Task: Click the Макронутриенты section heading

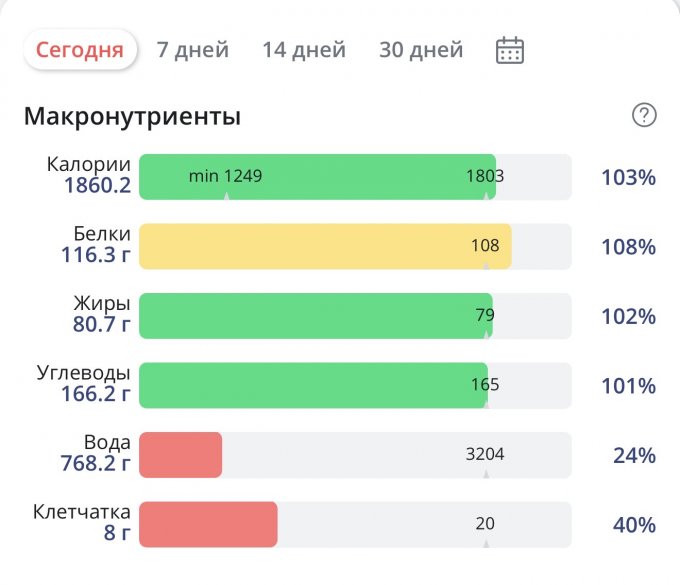Action: [132, 116]
